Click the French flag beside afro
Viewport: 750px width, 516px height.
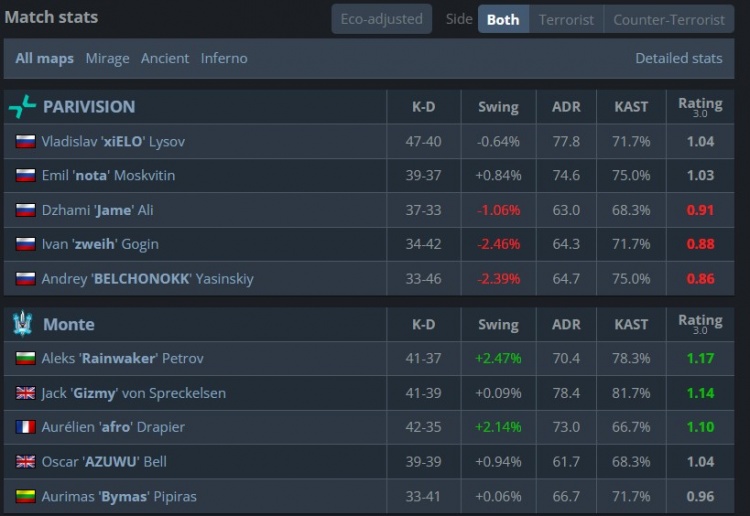(x=25, y=427)
